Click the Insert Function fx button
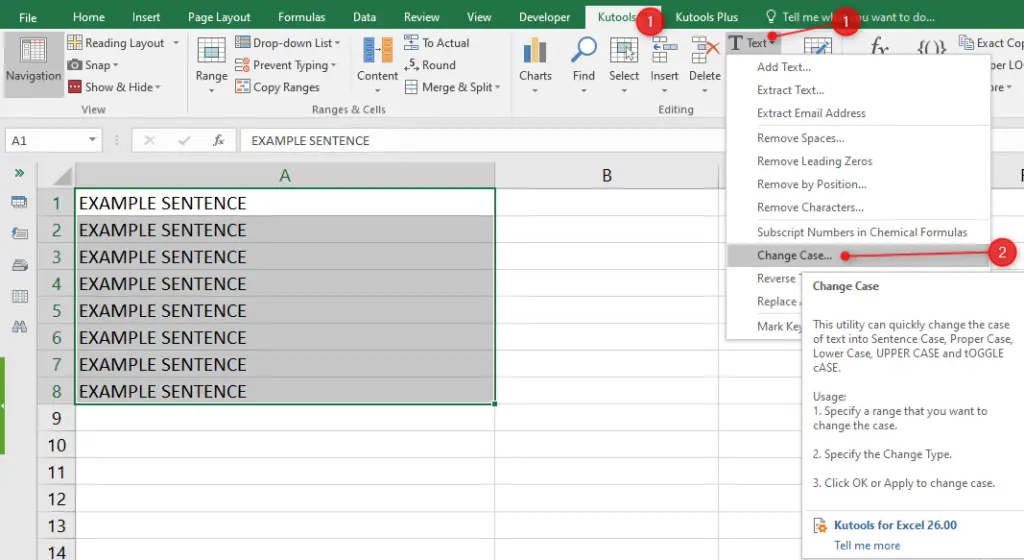The image size is (1024, 560). click(219, 141)
